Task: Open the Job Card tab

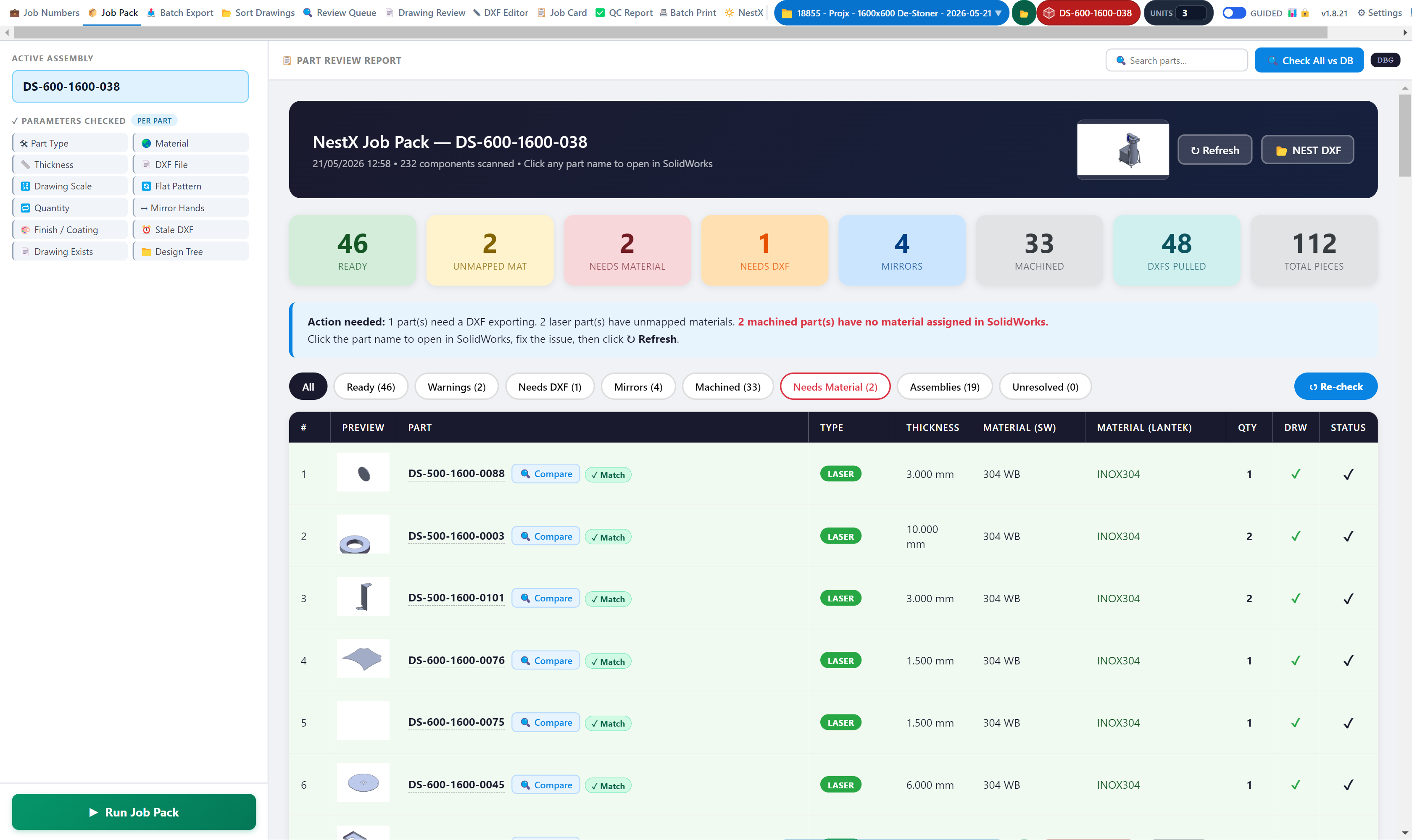Action: pos(562,13)
